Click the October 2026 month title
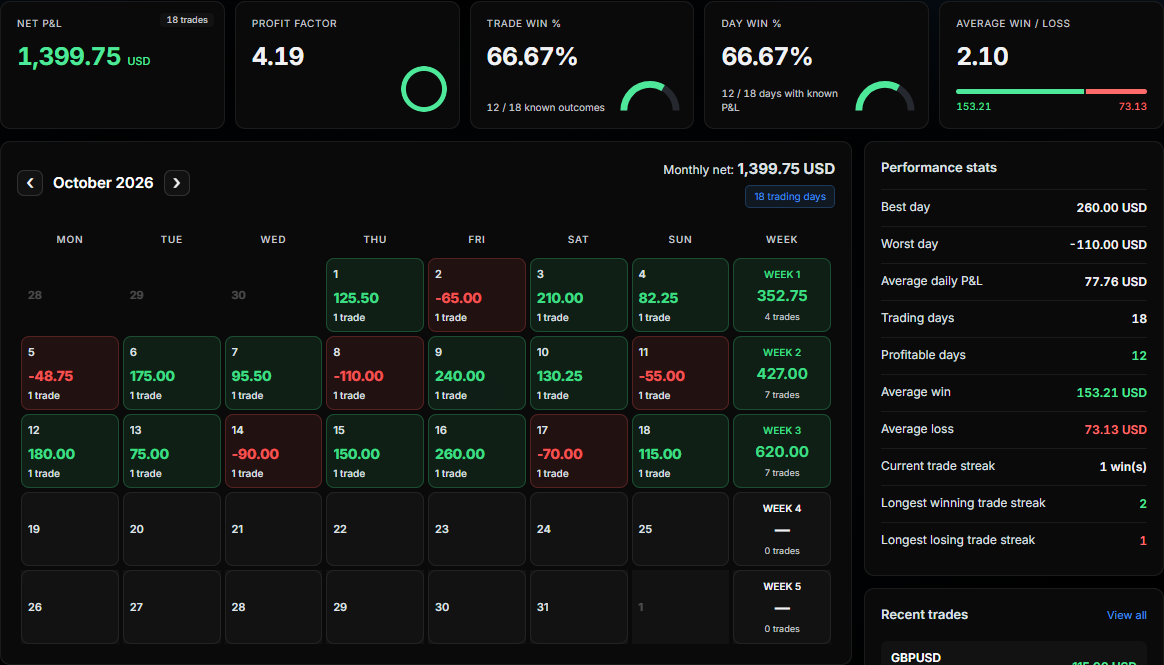Image resolution: width=1164 pixels, height=665 pixels. 103,183
